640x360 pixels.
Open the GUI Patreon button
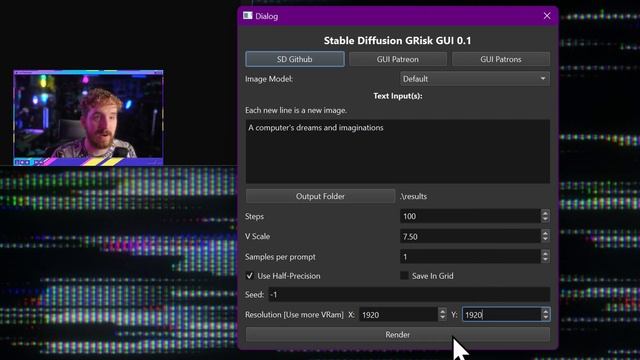tap(398, 59)
